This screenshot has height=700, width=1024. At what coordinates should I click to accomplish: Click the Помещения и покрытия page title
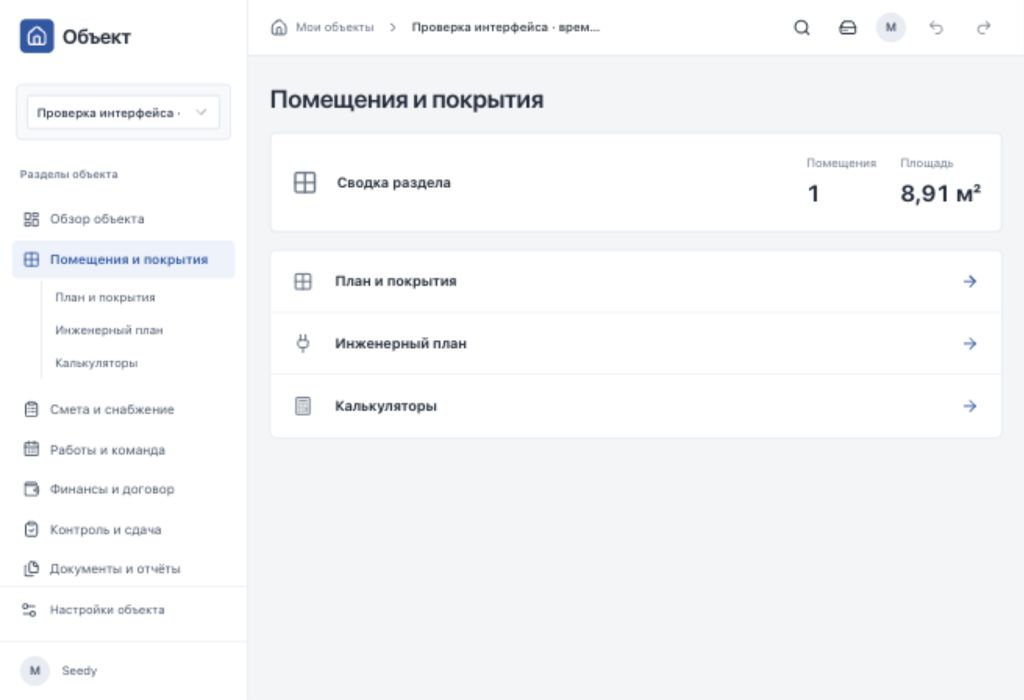[407, 100]
